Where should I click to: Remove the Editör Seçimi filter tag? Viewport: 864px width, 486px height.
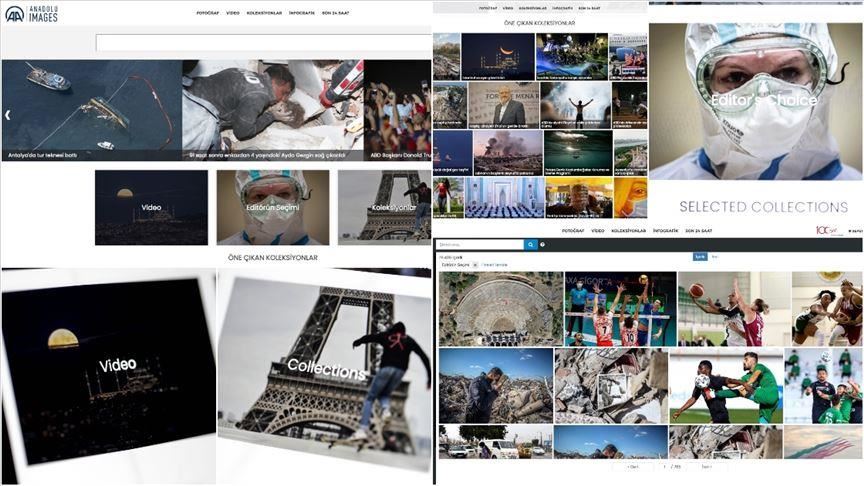(474, 264)
